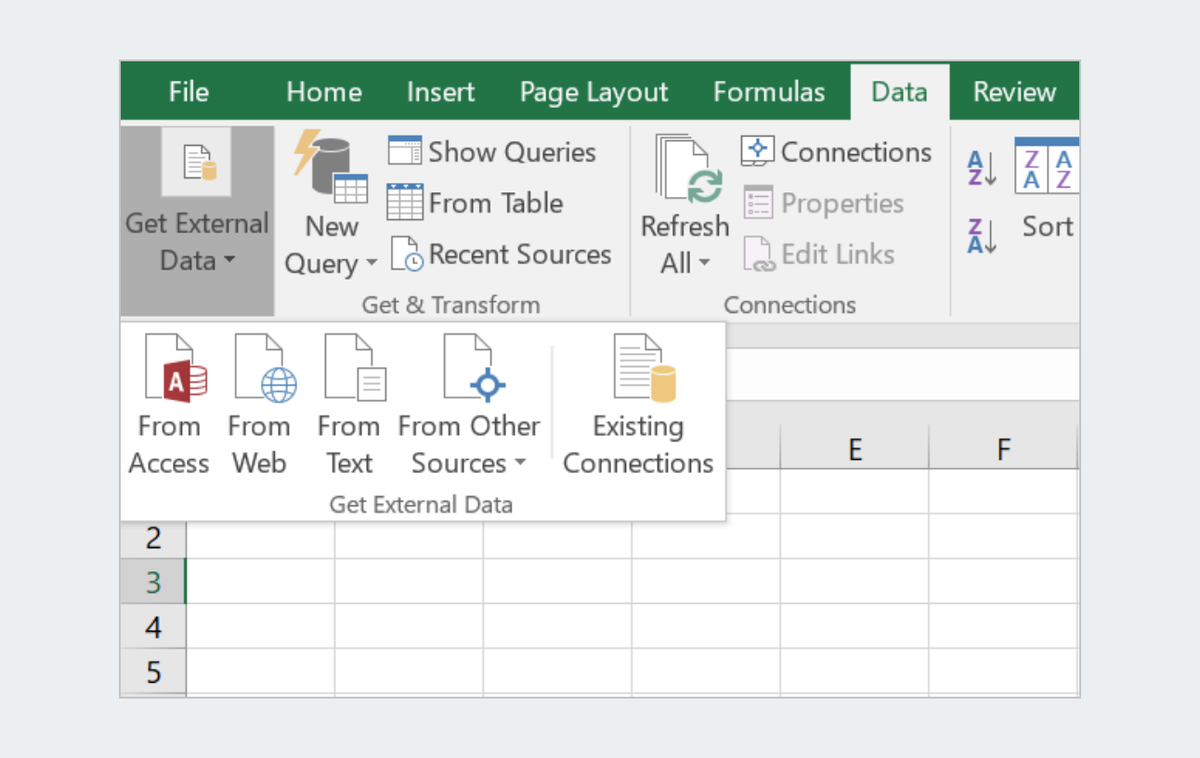Screen dimensions: 1200x758
Task: Click the Edit Links command
Action: [819, 254]
